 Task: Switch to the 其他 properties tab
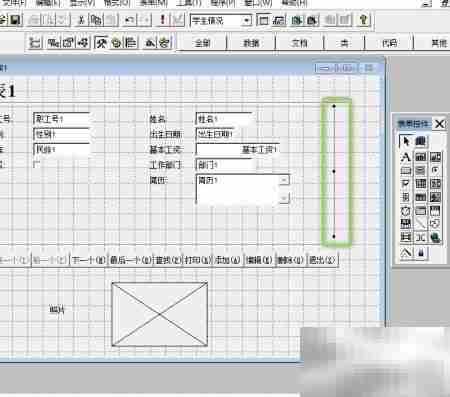pos(438,43)
